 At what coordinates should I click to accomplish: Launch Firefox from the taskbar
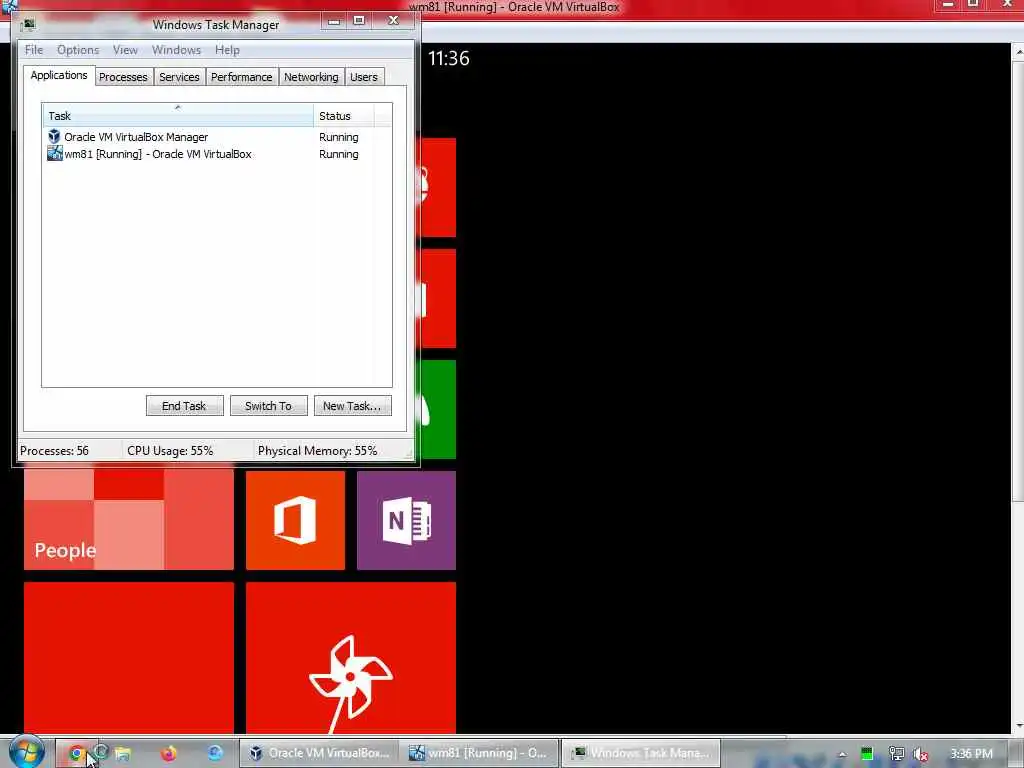coord(168,754)
